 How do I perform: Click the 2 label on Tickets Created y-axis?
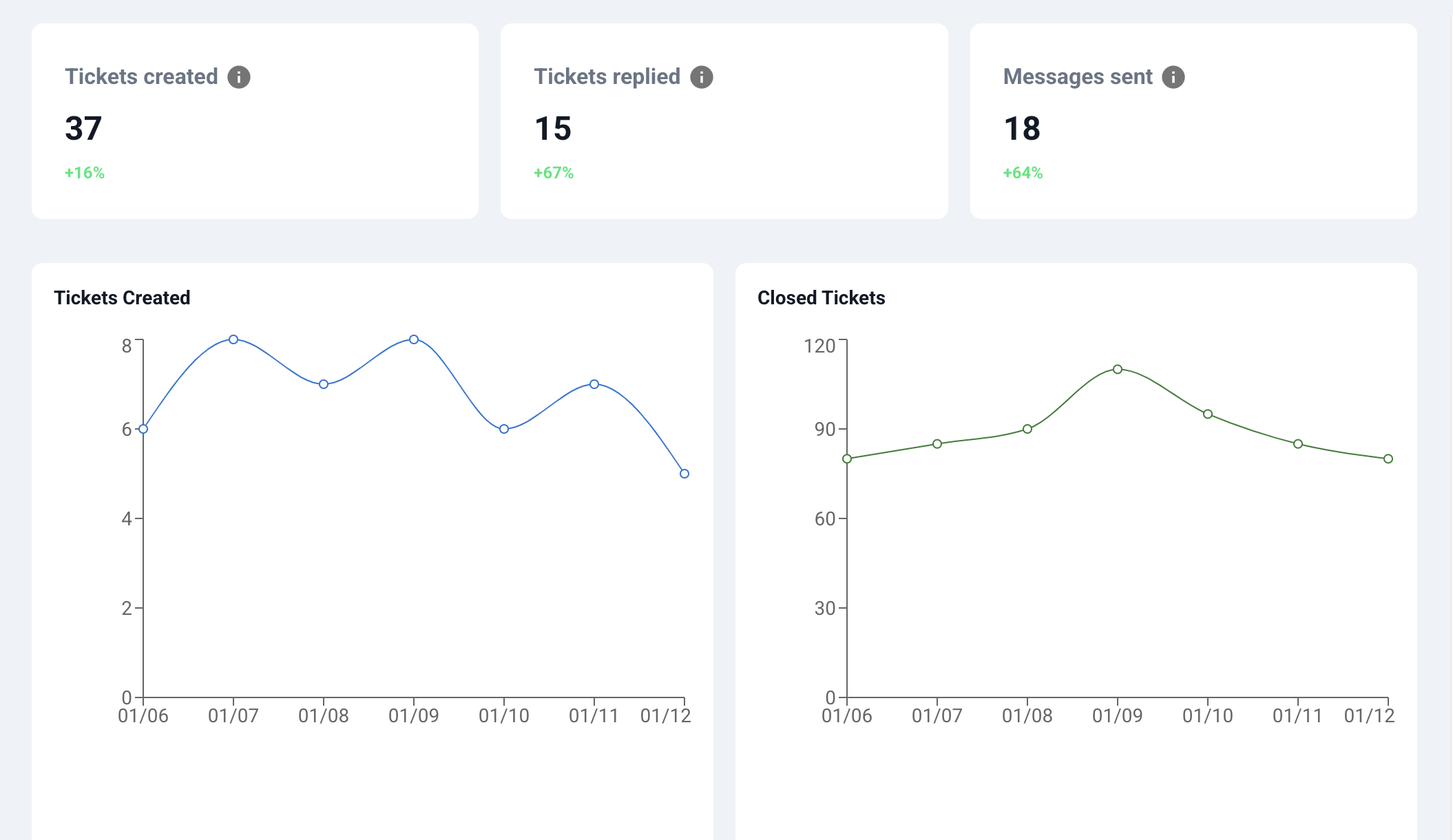pos(127,609)
